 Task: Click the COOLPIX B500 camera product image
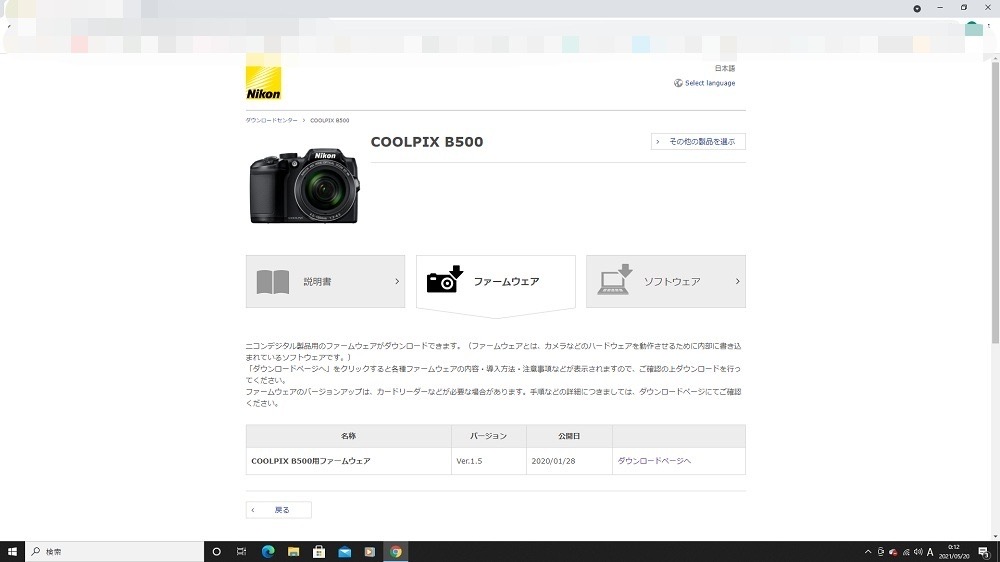point(304,185)
